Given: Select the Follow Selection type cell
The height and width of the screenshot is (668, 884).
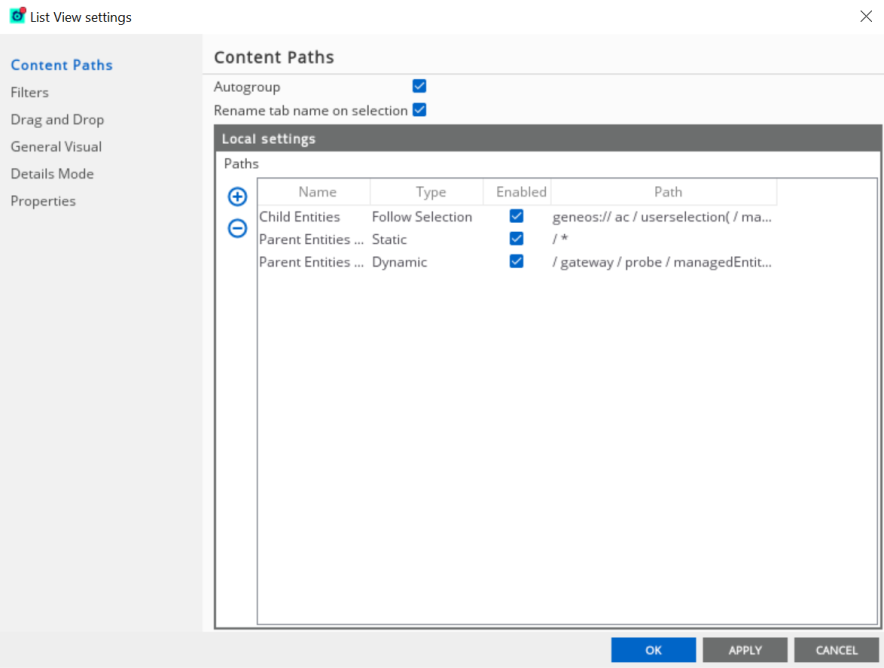Looking at the screenshot, I should (422, 216).
